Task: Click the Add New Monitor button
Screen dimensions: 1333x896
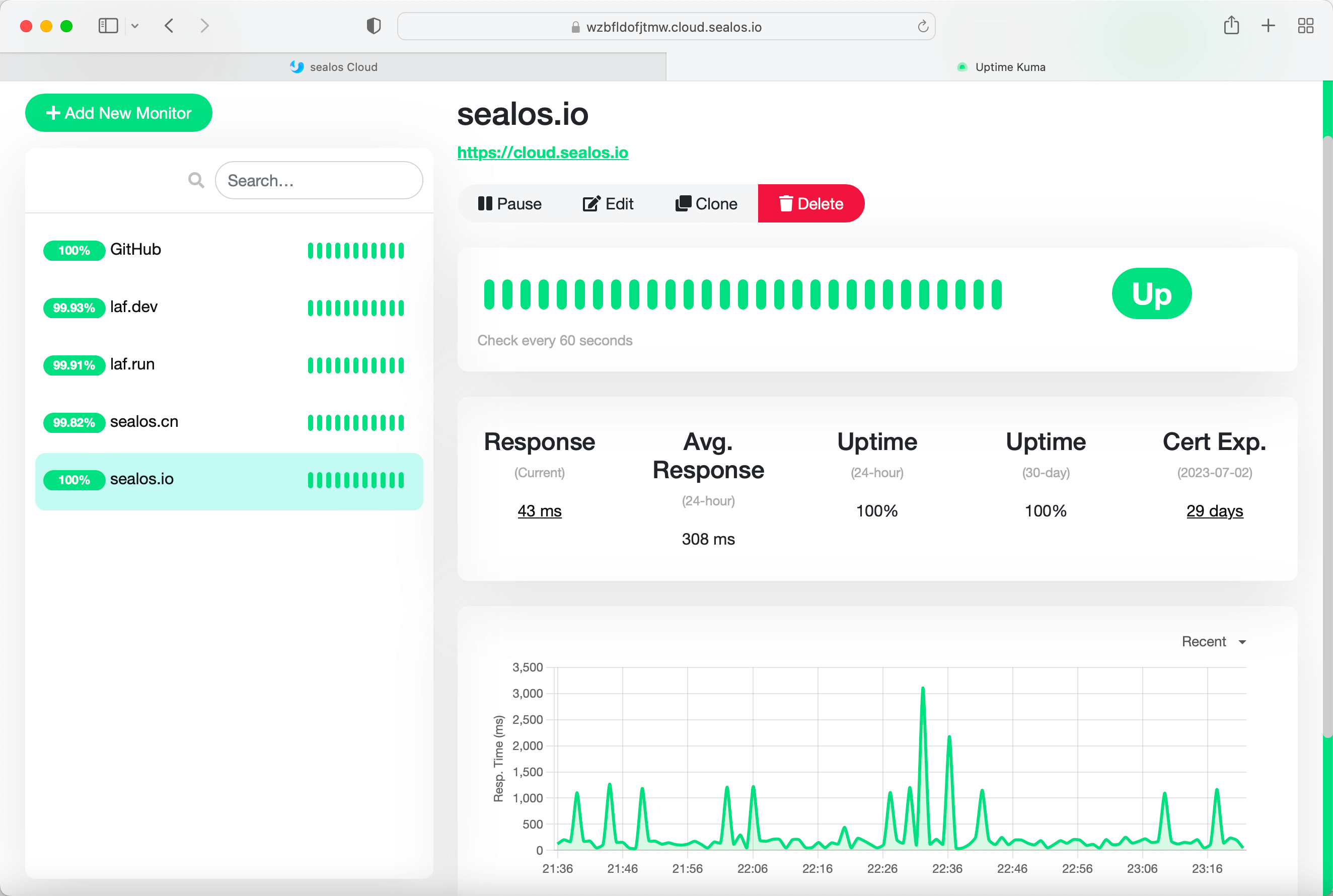Action: pos(119,113)
